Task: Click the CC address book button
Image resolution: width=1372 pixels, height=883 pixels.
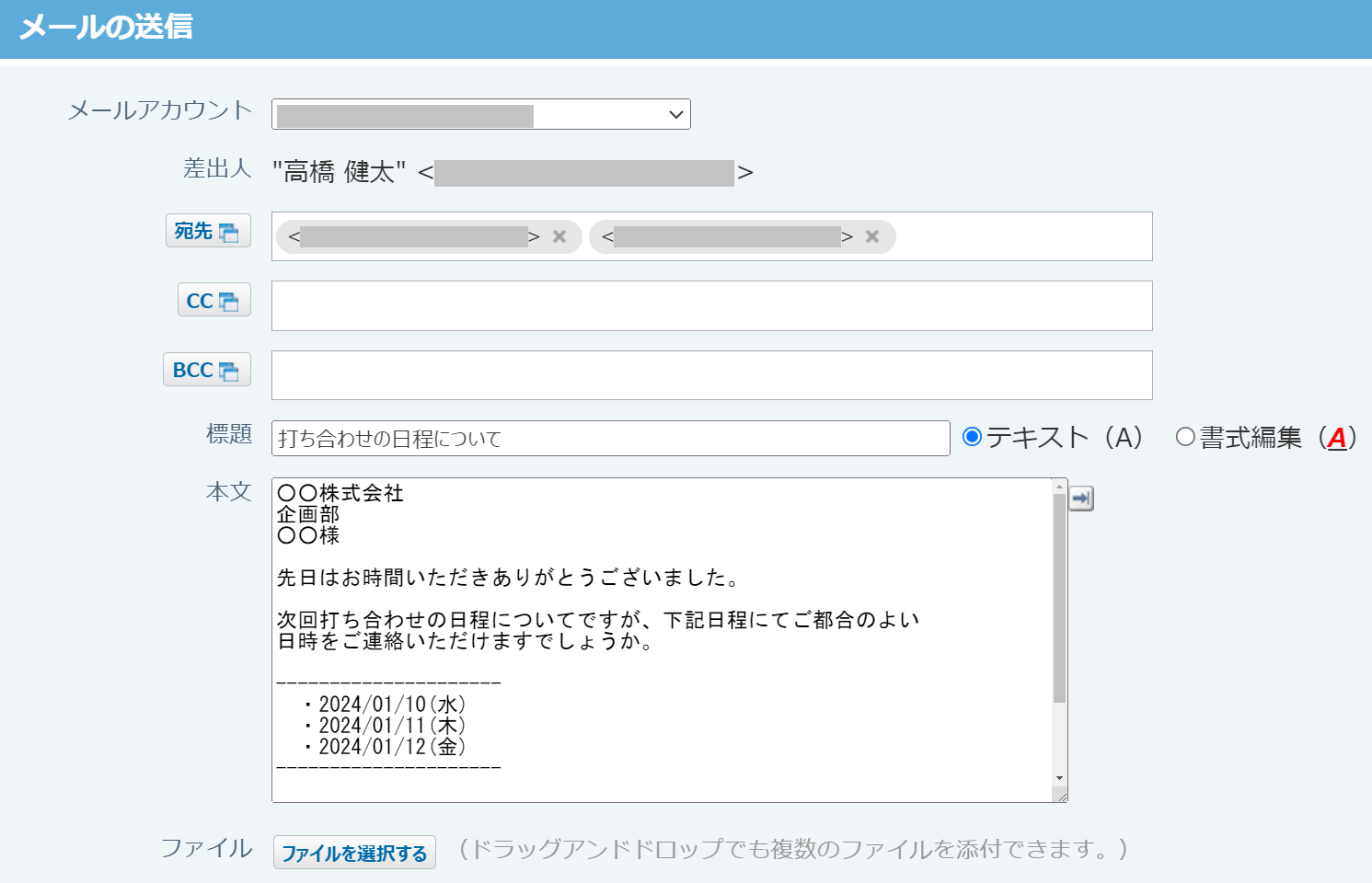Action: coord(213,300)
